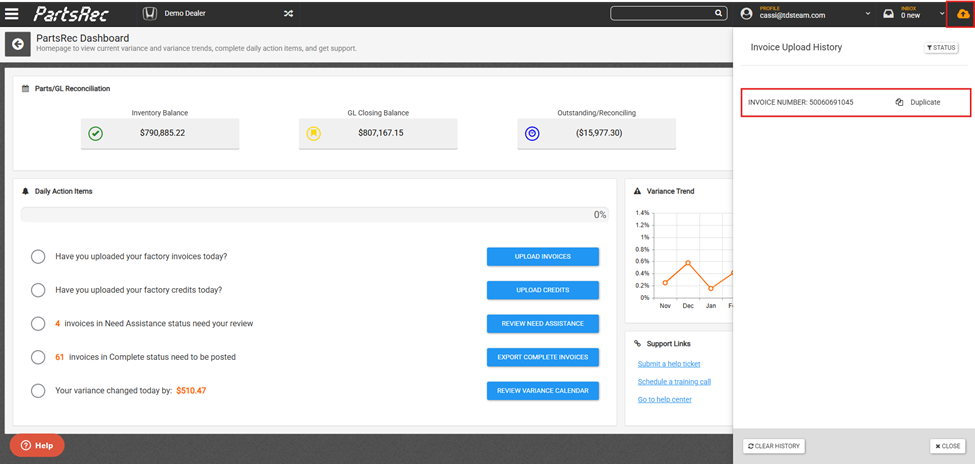The height and width of the screenshot is (464, 975).
Task: Expand the profile dropdown arrow
Action: (868, 14)
